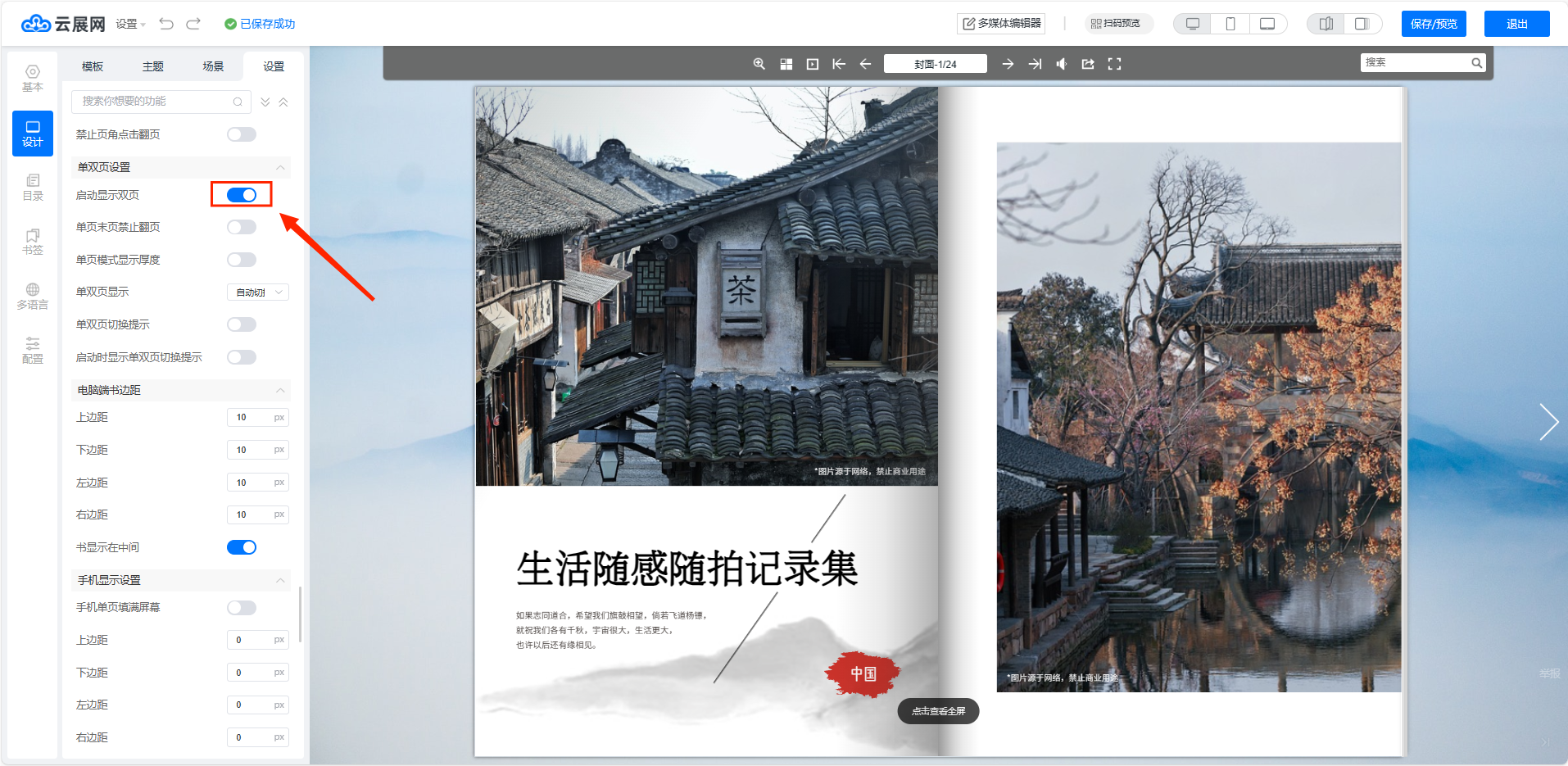Collapse the 手机显示设置 section

280,580
